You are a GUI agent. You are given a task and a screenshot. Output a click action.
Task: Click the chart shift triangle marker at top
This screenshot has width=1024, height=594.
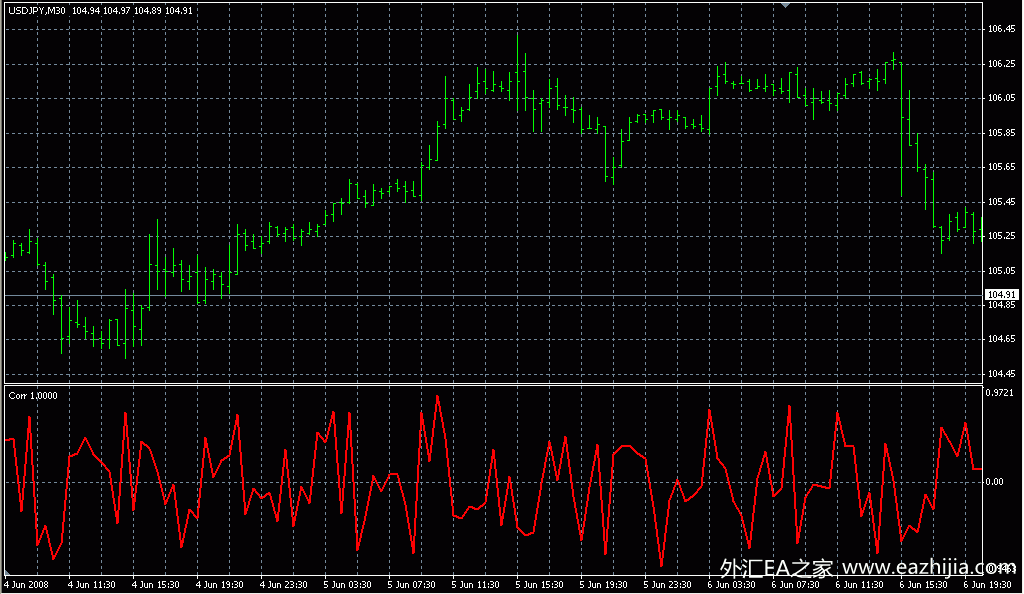pyautogui.click(x=787, y=6)
